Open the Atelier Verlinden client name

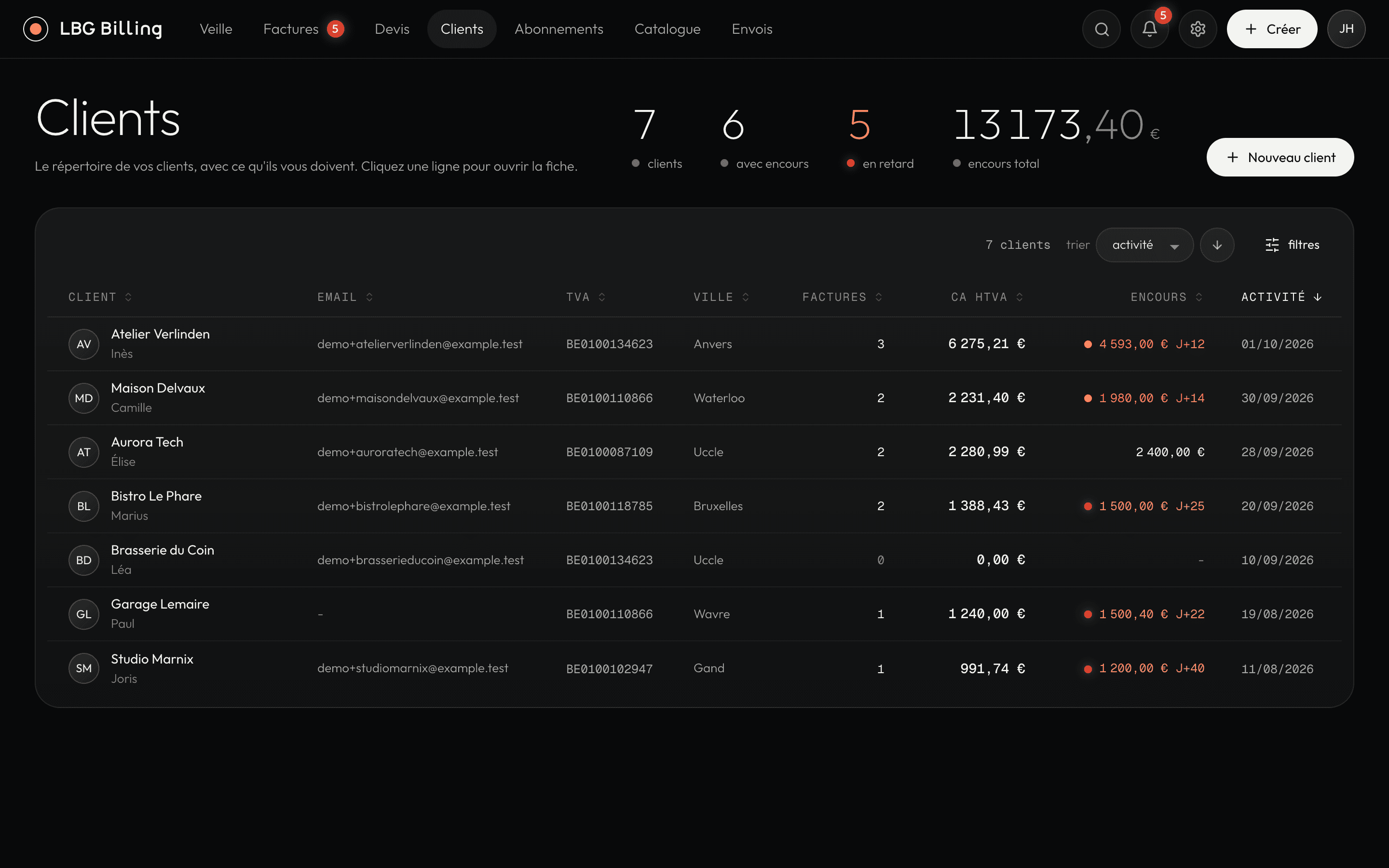(x=160, y=334)
